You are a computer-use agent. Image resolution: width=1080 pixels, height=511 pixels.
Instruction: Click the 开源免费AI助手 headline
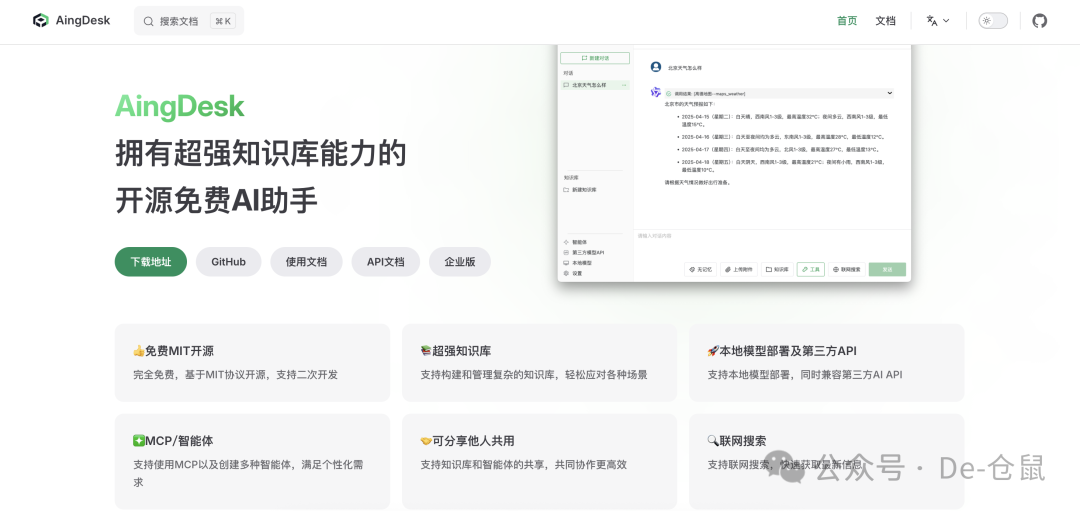pyautogui.click(x=216, y=200)
